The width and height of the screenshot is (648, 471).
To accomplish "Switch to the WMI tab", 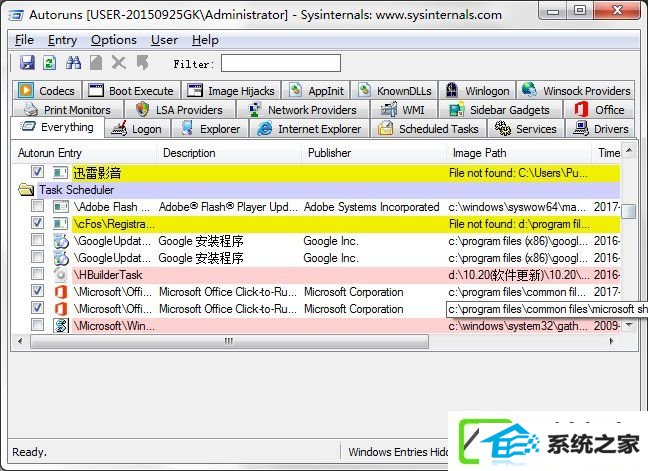I will pos(403,110).
